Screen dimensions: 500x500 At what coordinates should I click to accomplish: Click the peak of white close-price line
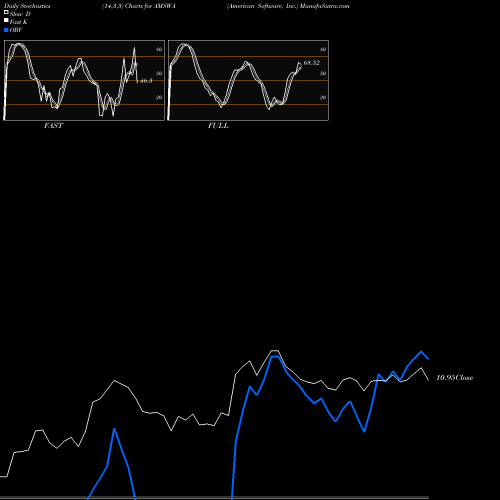click(275, 351)
